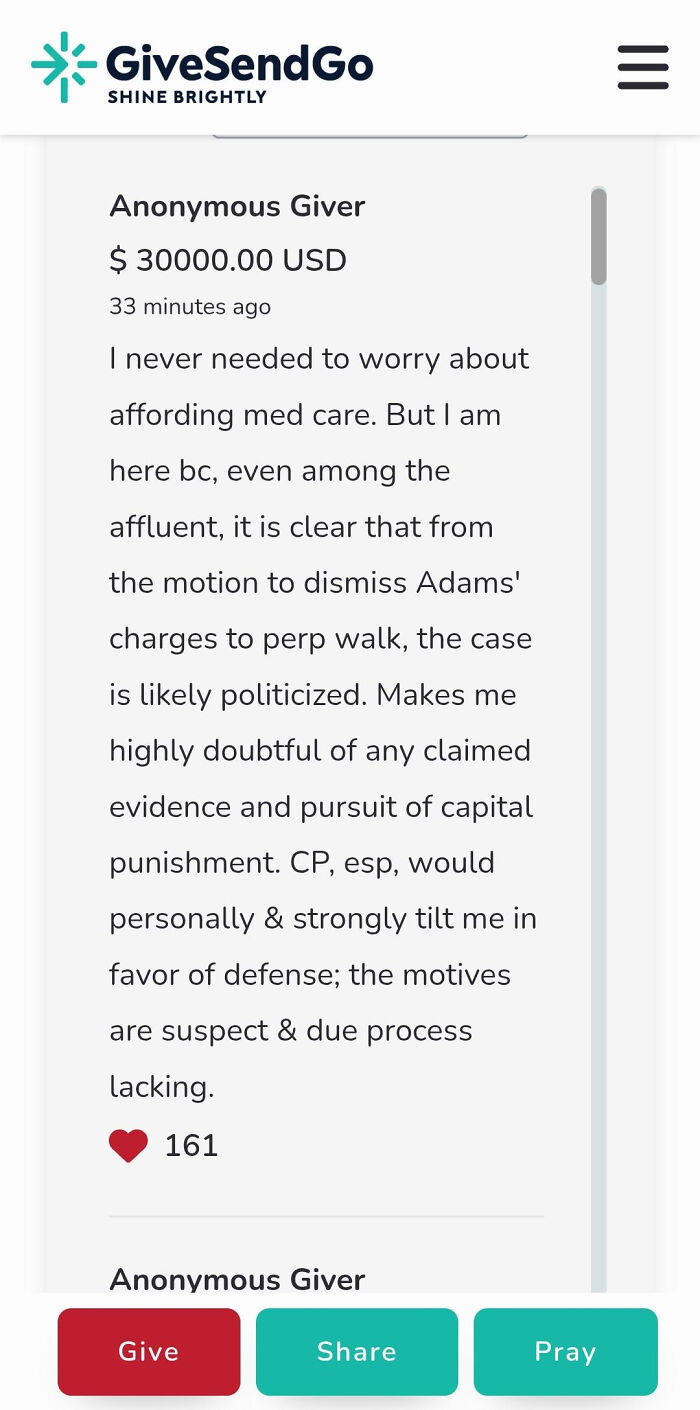Click the teal starburst beside Shine Brightly
The height and width of the screenshot is (1410, 700).
click(62, 66)
